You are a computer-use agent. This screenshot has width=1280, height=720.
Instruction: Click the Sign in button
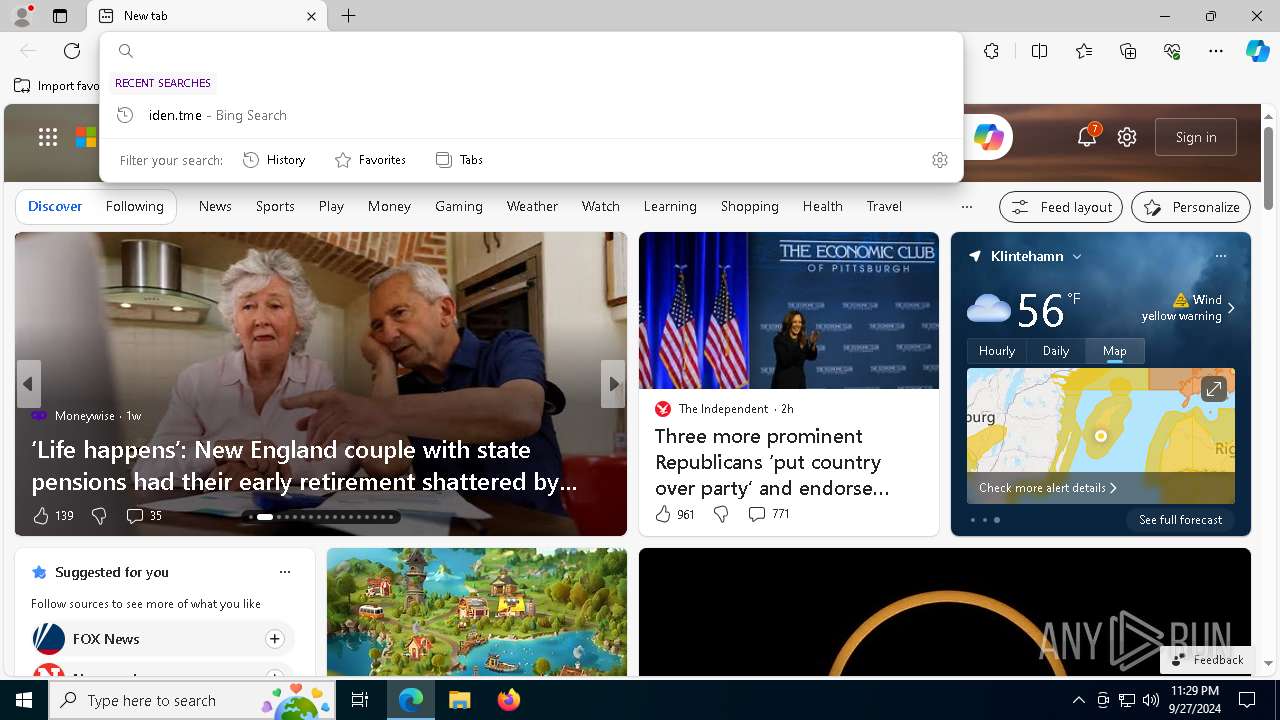pyautogui.click(x=1196, y=137)
